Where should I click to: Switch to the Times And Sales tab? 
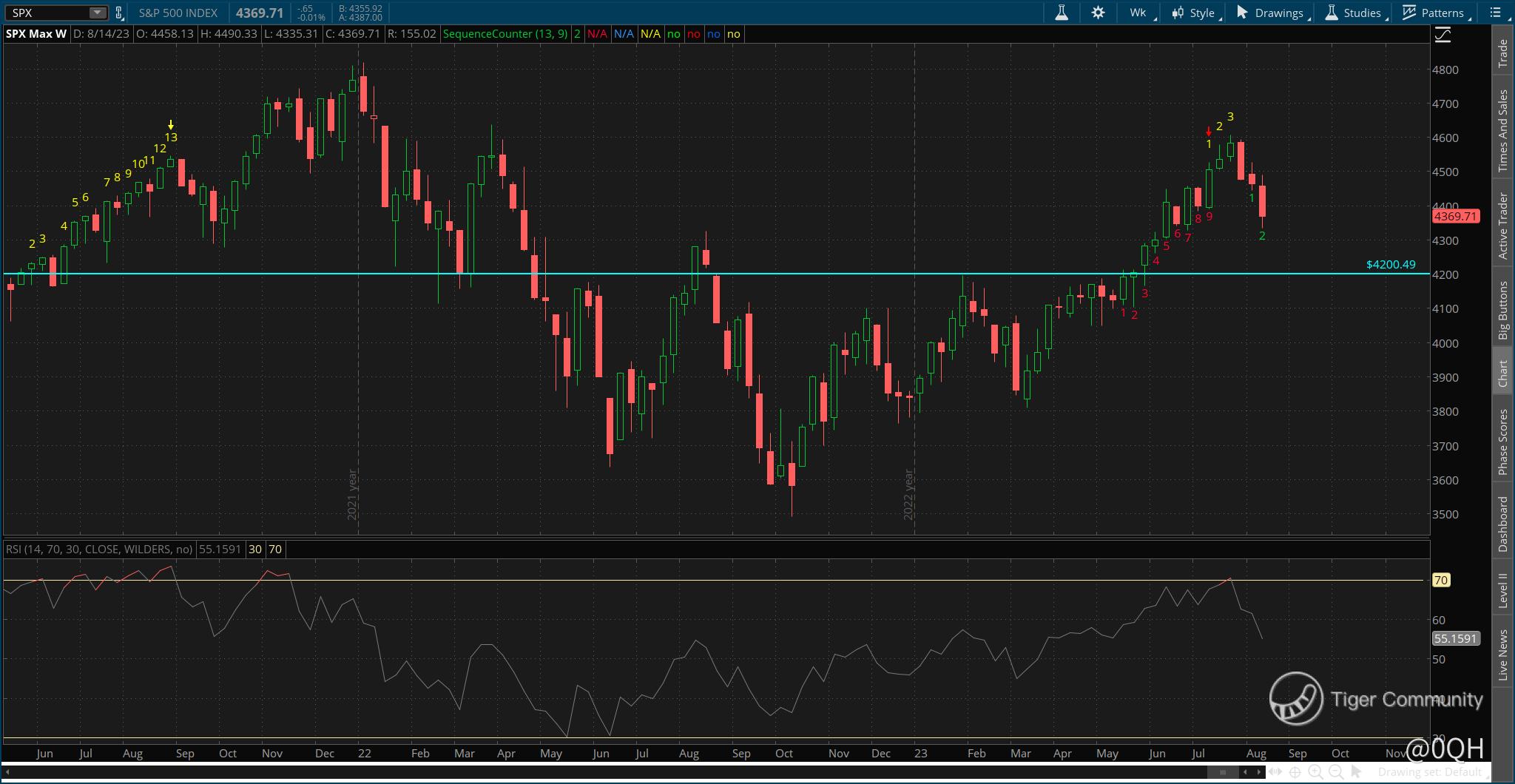coord(1502,131)
